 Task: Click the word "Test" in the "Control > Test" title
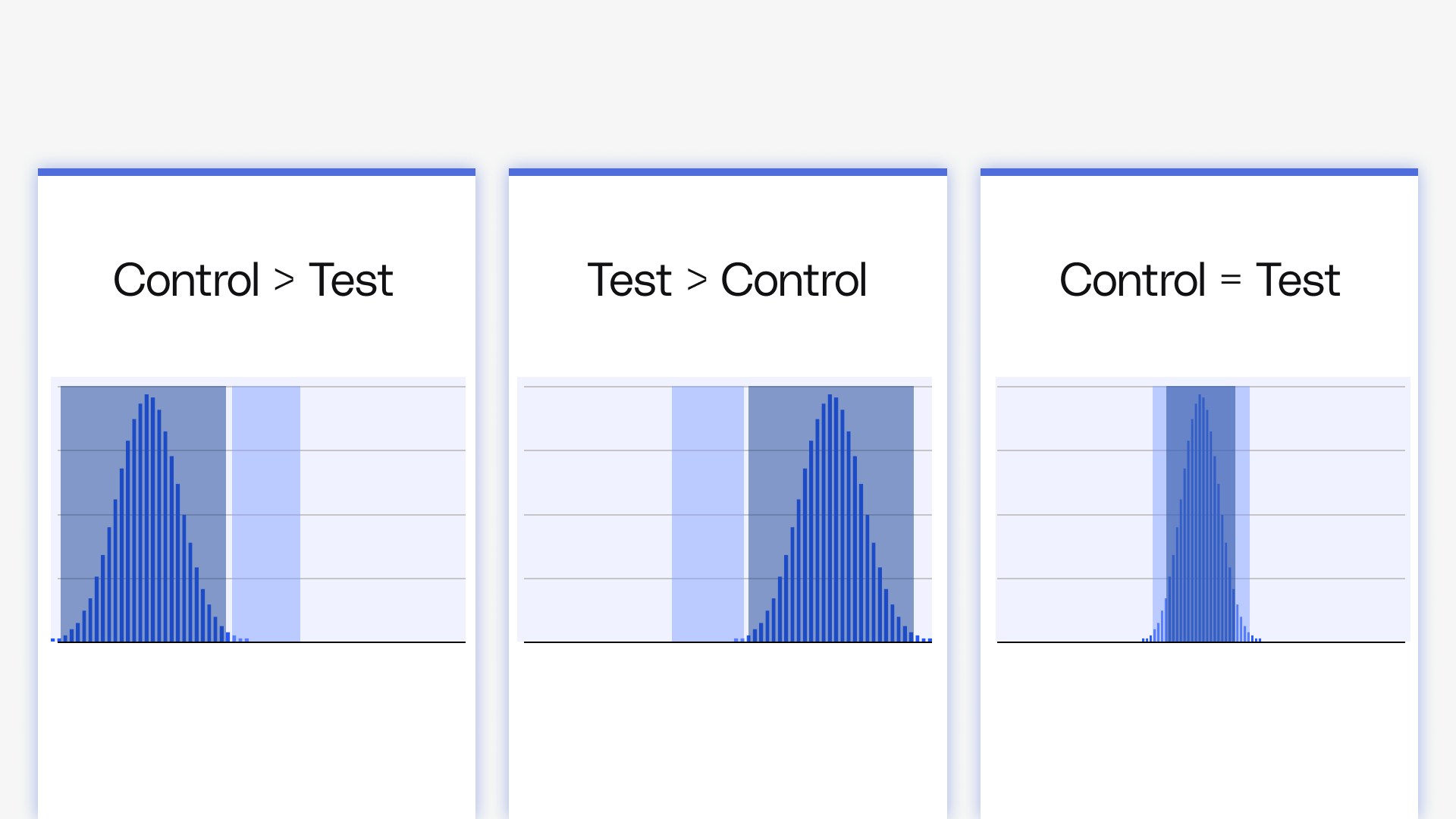350,280
